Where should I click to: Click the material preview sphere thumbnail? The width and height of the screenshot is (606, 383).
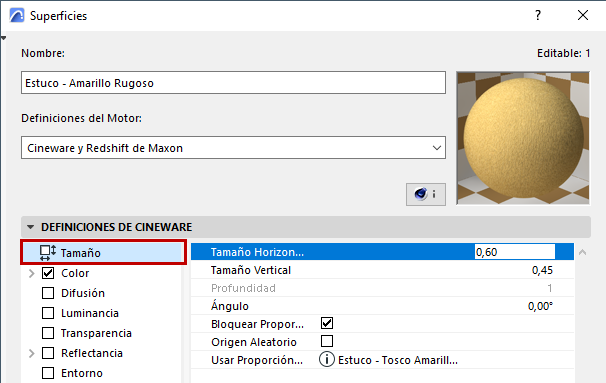[x=523, y=138]
